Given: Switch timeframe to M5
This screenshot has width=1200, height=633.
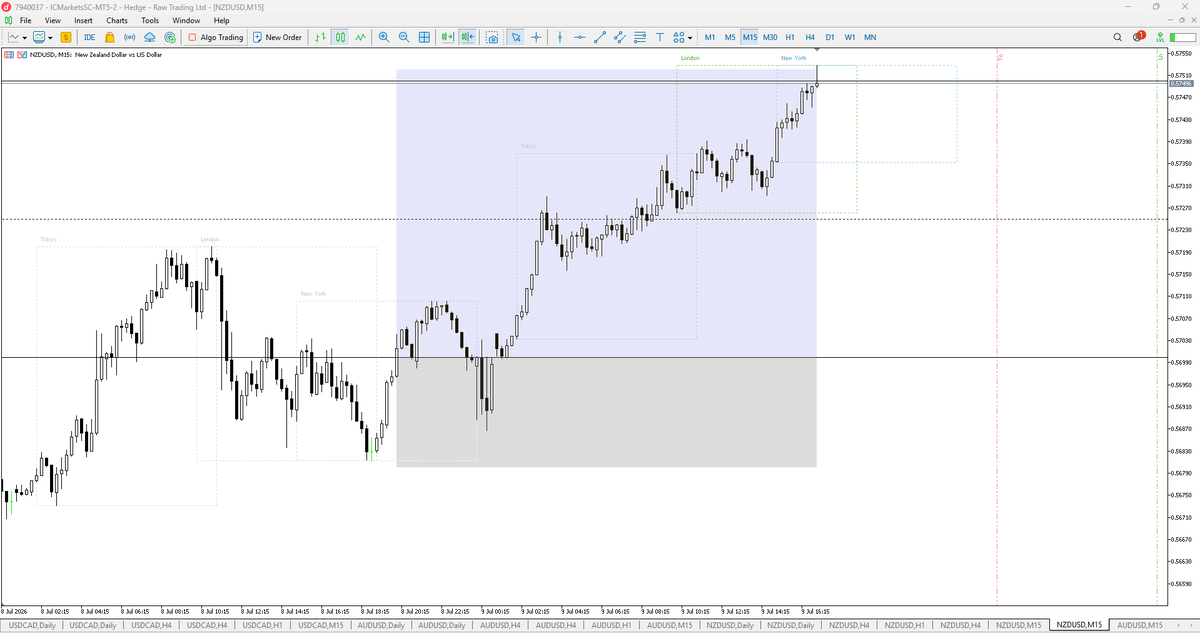Looking at the screenshot, I should pos(730,37).
